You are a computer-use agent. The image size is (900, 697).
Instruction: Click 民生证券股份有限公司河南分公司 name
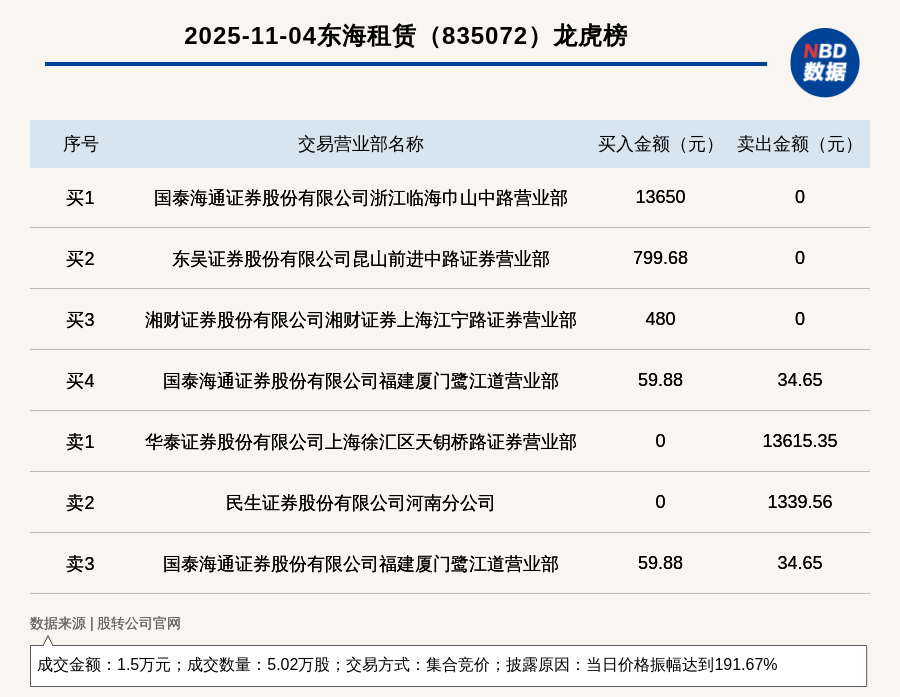(360, 502)
